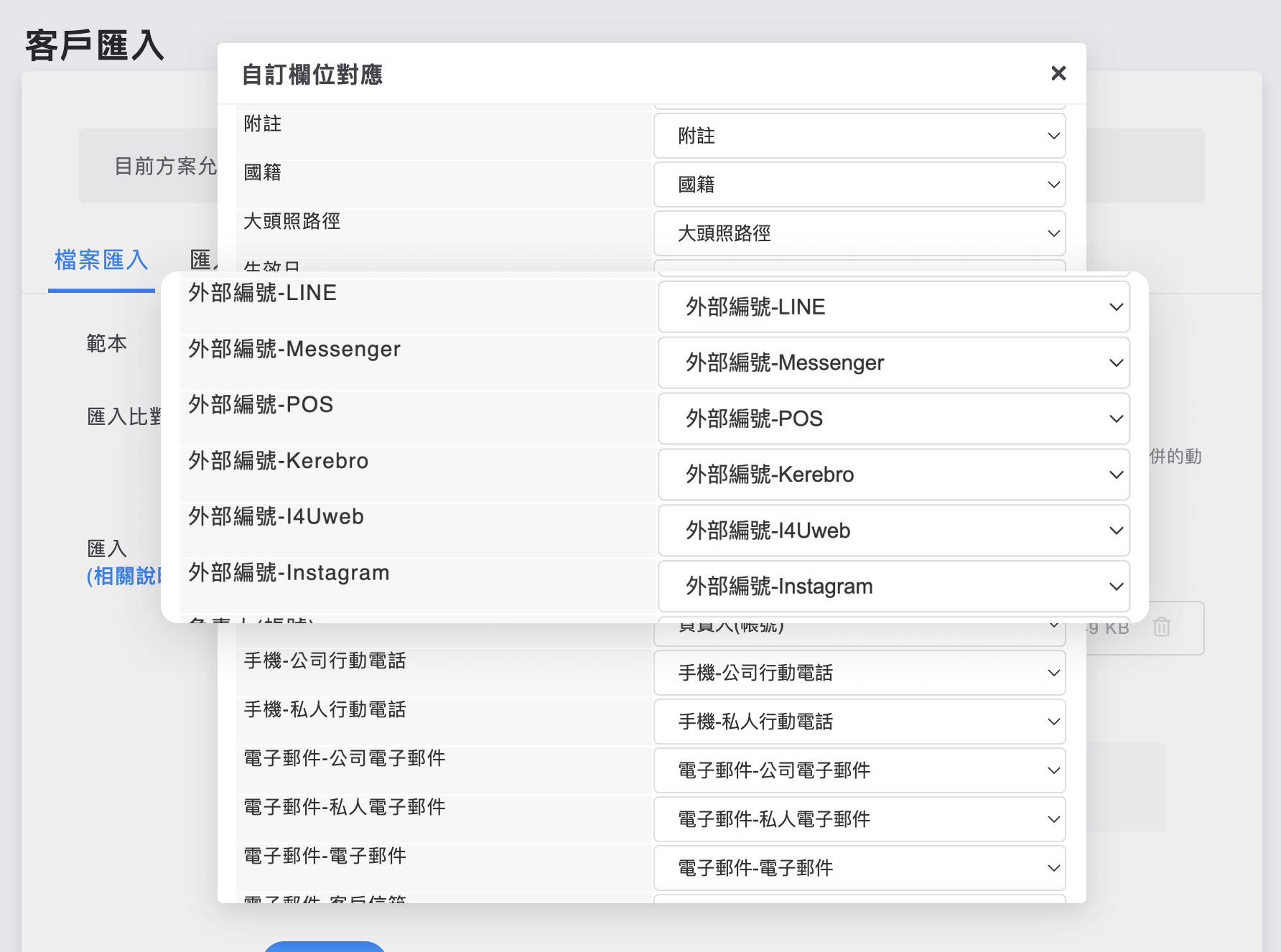Open the 附註 mapping dropdown
The image size is (1281, 952).
coord(859,136)
